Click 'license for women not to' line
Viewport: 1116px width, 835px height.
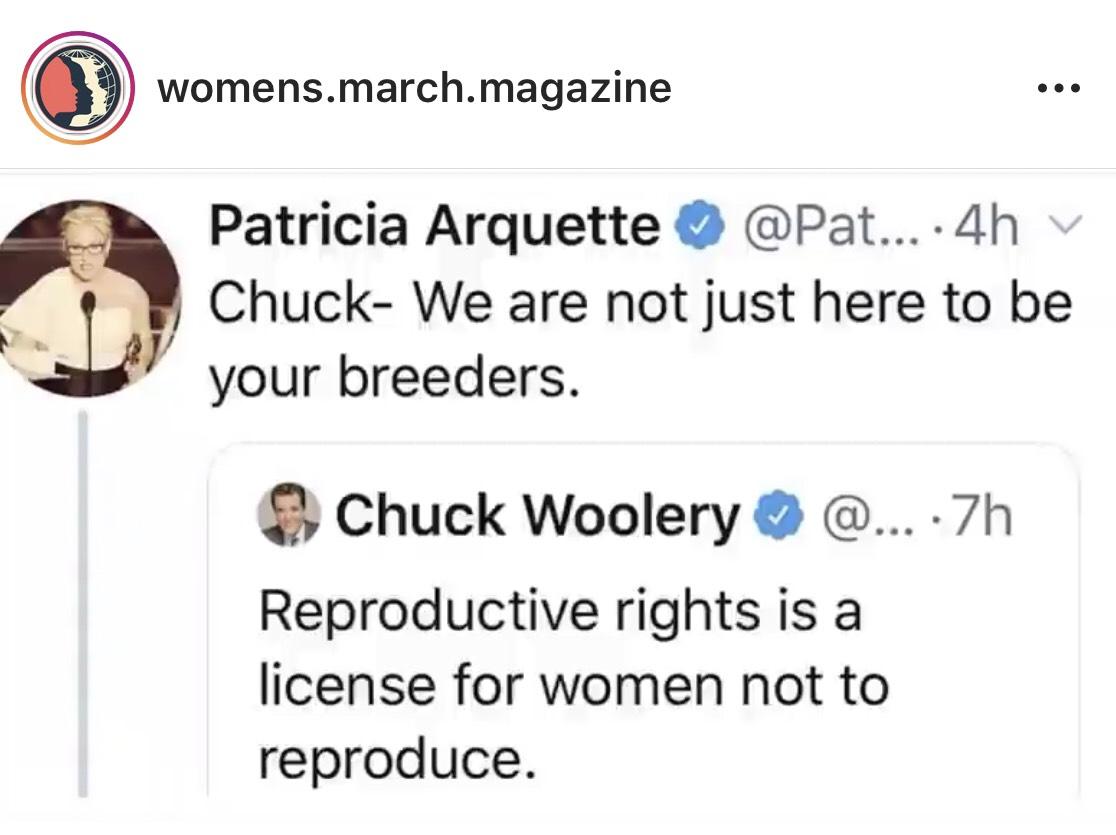574,686
